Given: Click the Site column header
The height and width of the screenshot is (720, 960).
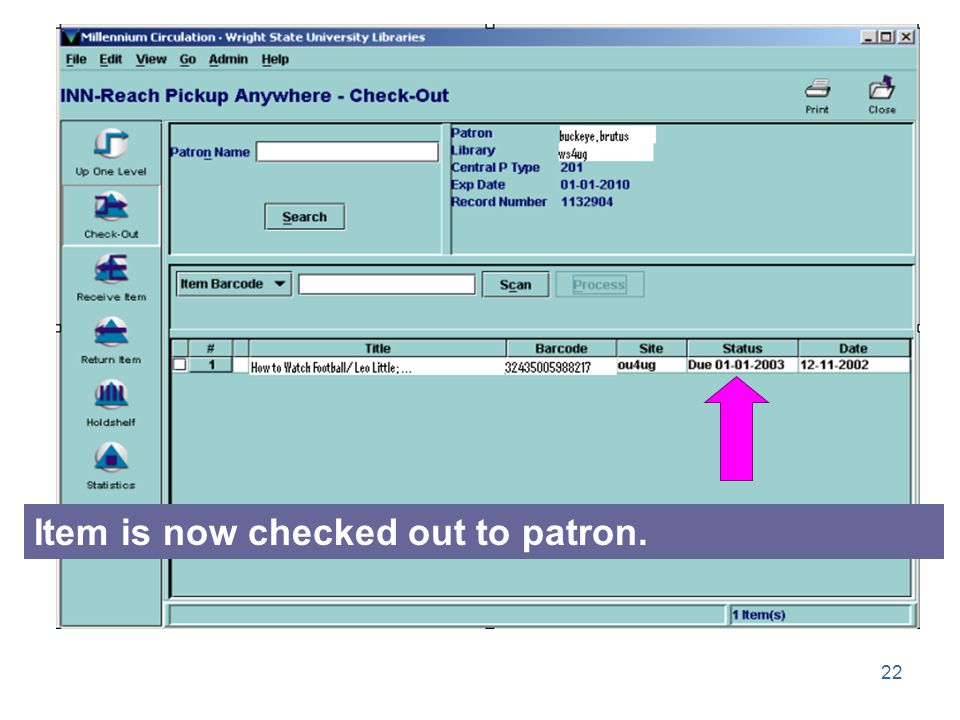Looking at the screenshot, I should (x=651, y=348).
